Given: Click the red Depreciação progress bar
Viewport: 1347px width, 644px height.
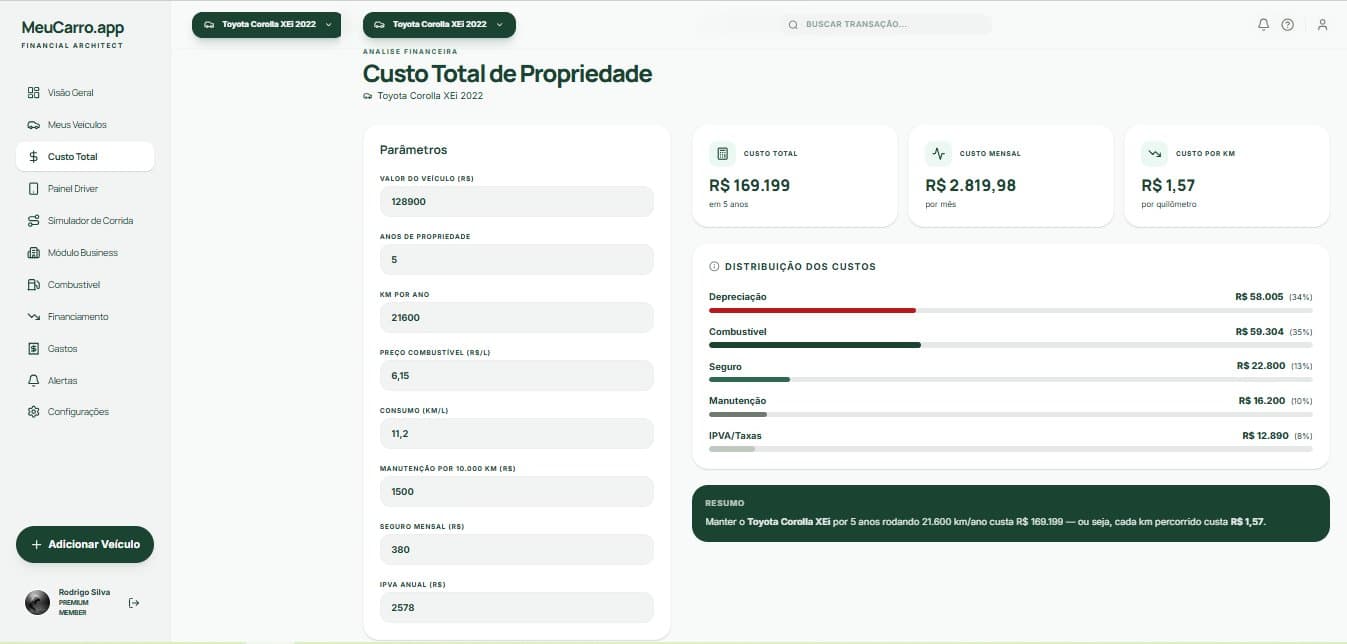Looking at the screenshot, I should 812,311.
